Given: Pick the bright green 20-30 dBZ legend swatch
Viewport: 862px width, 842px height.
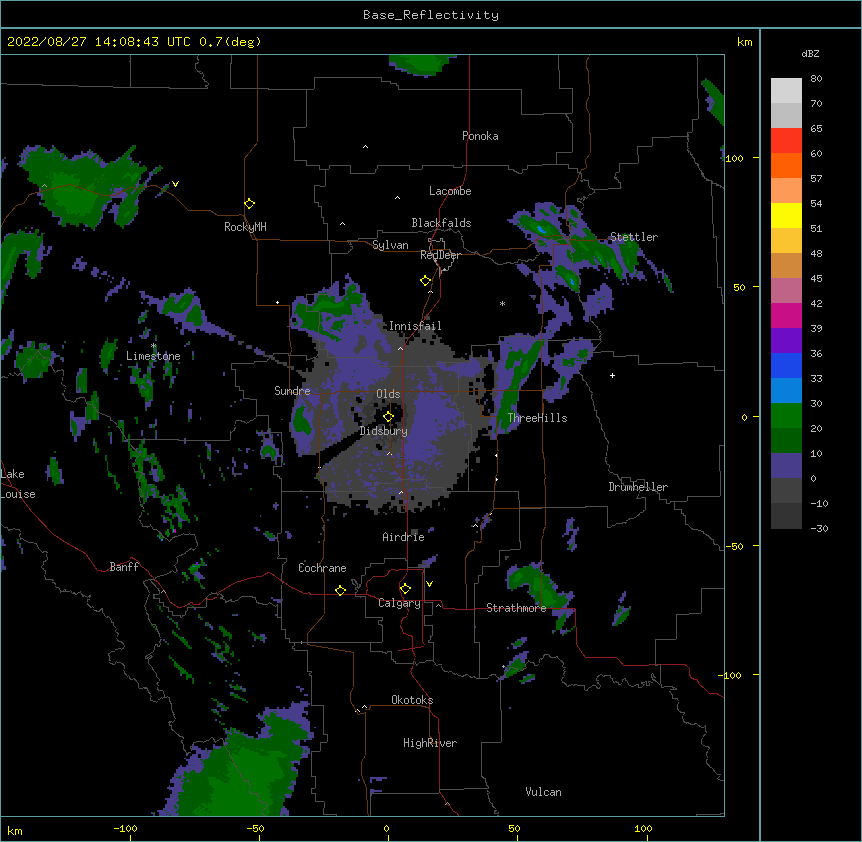Looking at the screenshot, I should 786,416.
